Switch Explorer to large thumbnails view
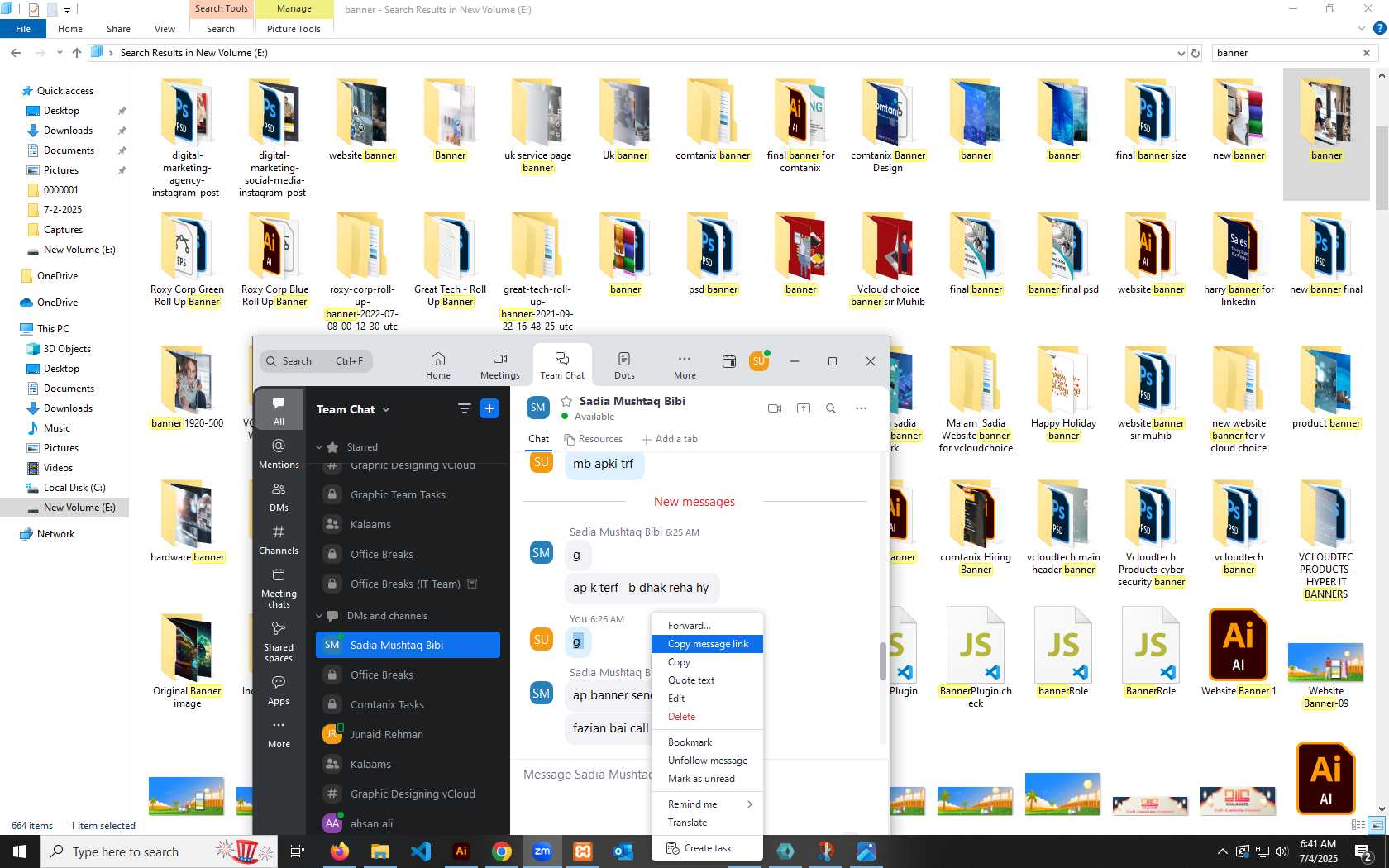Image resolution: width=1389 pixels, height=868 pixels. coord(1377,824)
